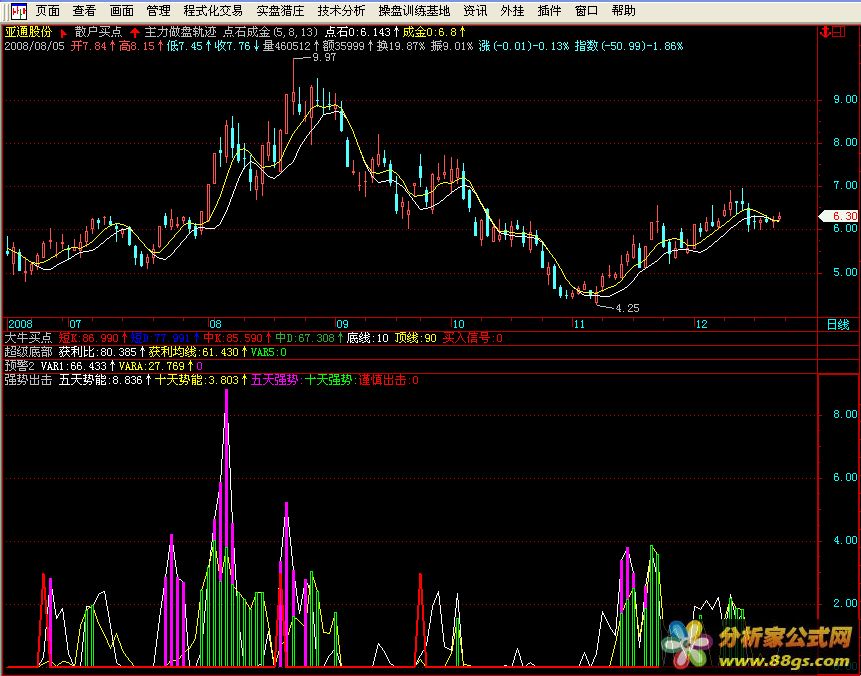Click the 12 month marker on time axis

click(702, 324)
